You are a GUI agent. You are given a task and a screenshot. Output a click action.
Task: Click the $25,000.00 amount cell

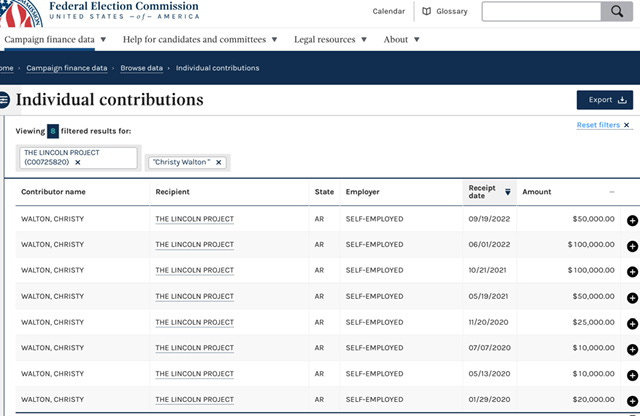[x=593, y=323]
